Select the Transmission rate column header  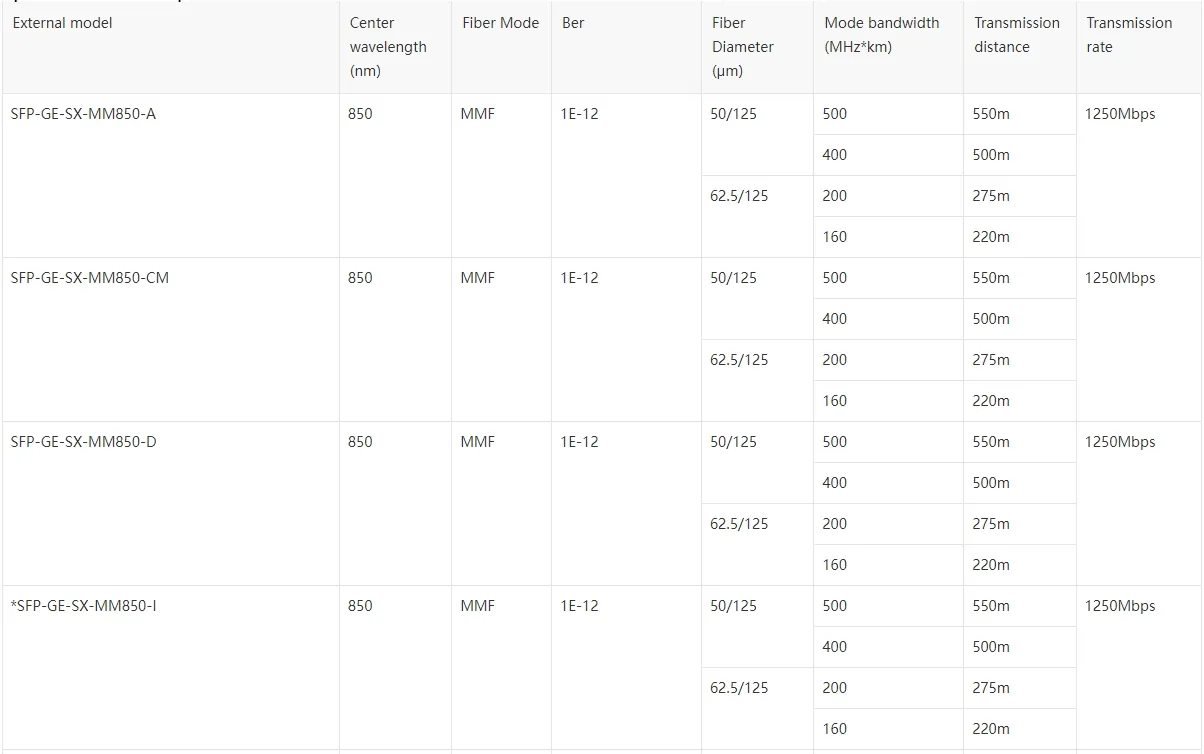pyautogui.click(x=1129, y=35)
